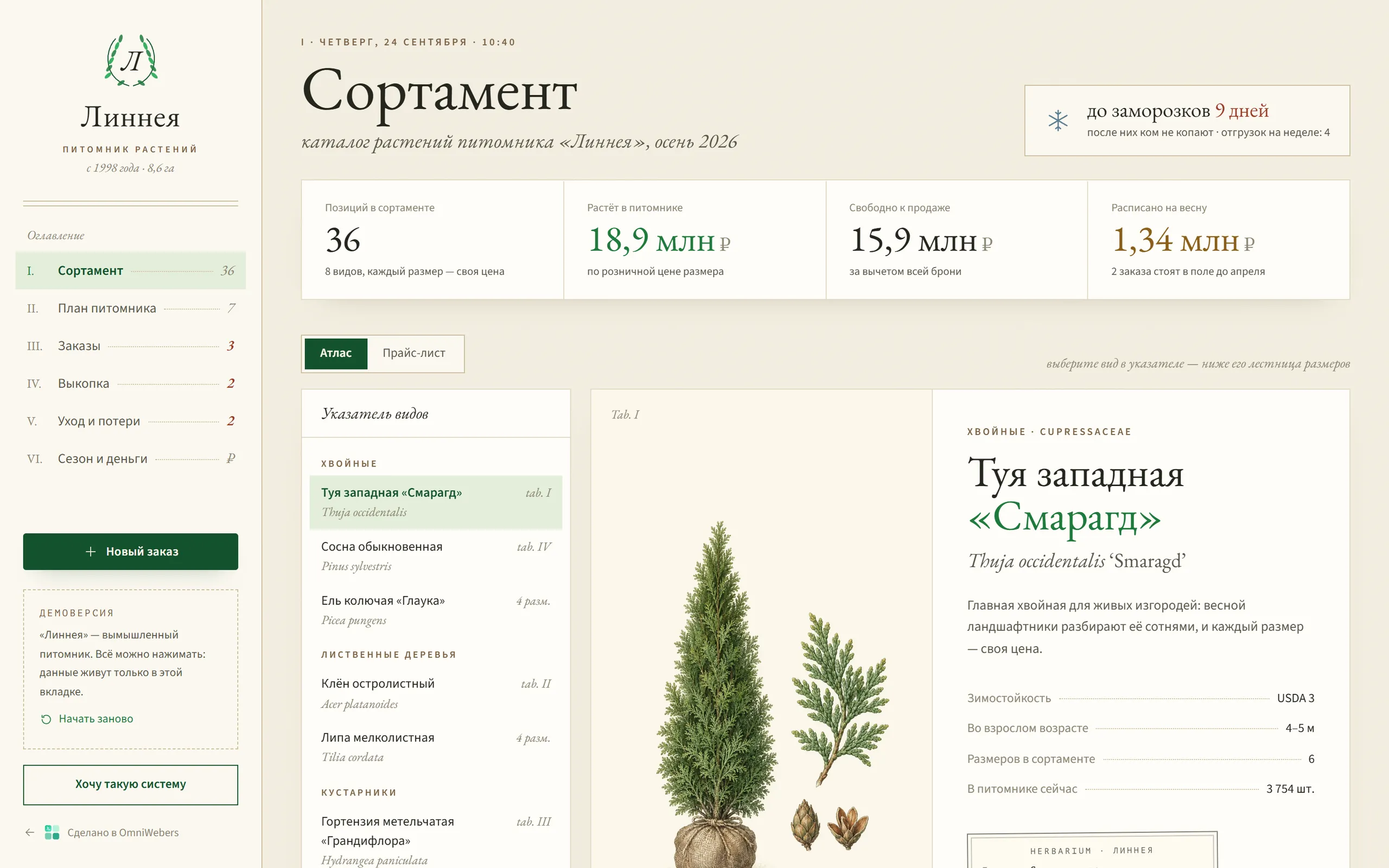Click the Размеров в сортаменте 6 row
The width and height of the screenshot is (1389, 868).
click(1140, 759)
